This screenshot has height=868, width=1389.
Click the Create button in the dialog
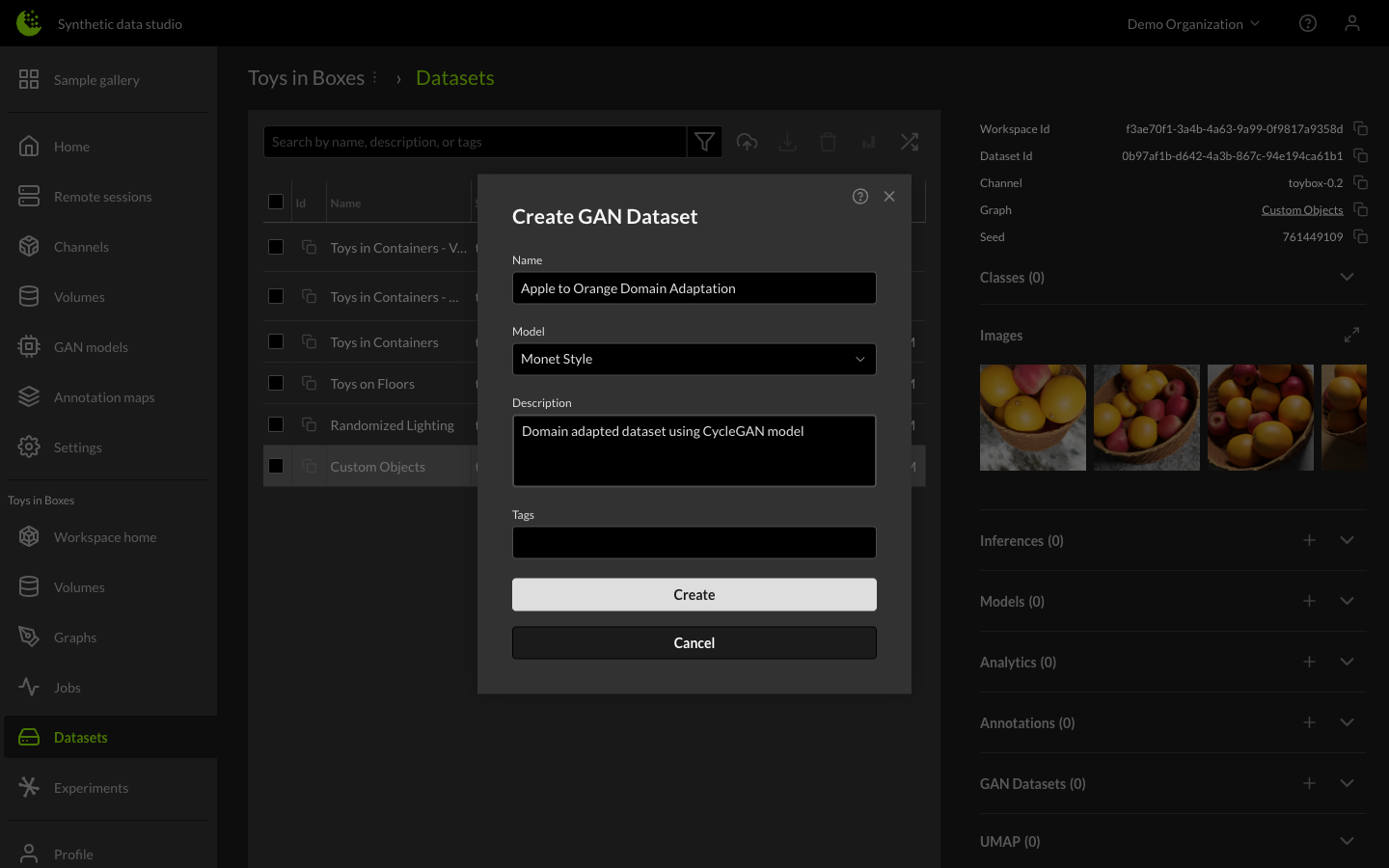(694, 594)
